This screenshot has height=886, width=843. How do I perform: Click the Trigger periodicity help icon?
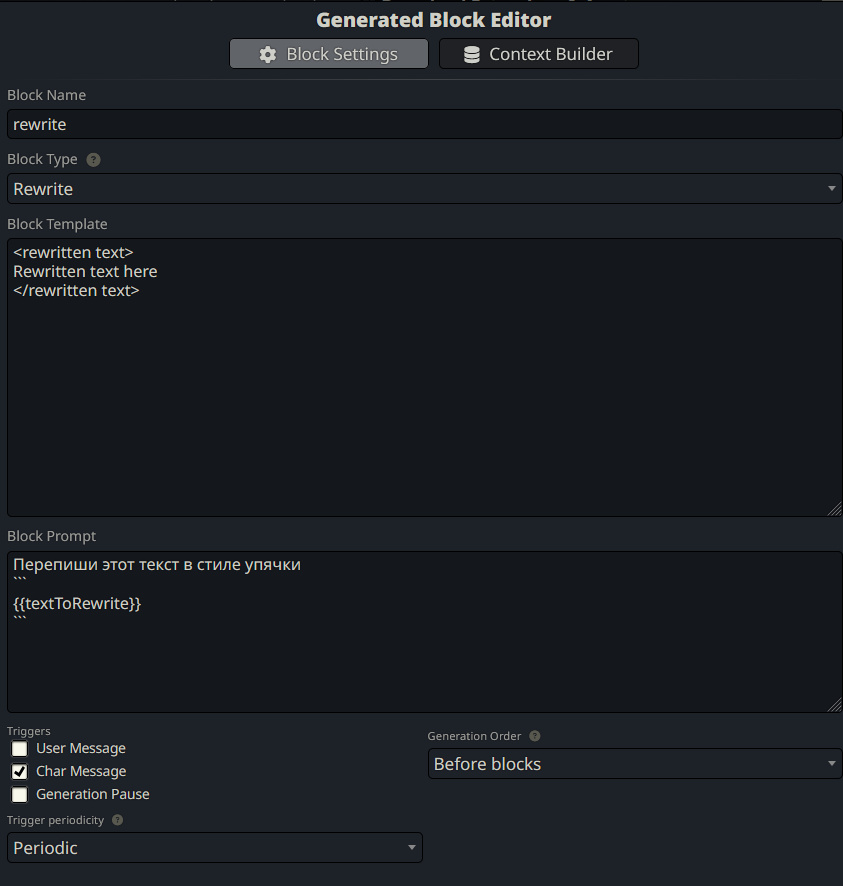[x=118, y=820]
